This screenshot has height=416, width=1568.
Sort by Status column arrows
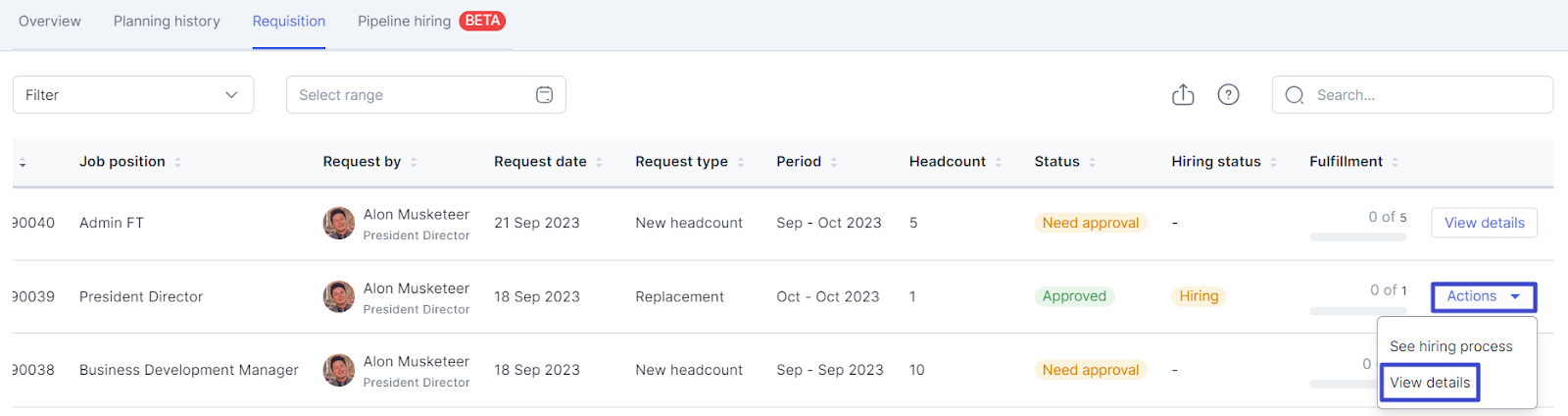(x=1092, y=162)
